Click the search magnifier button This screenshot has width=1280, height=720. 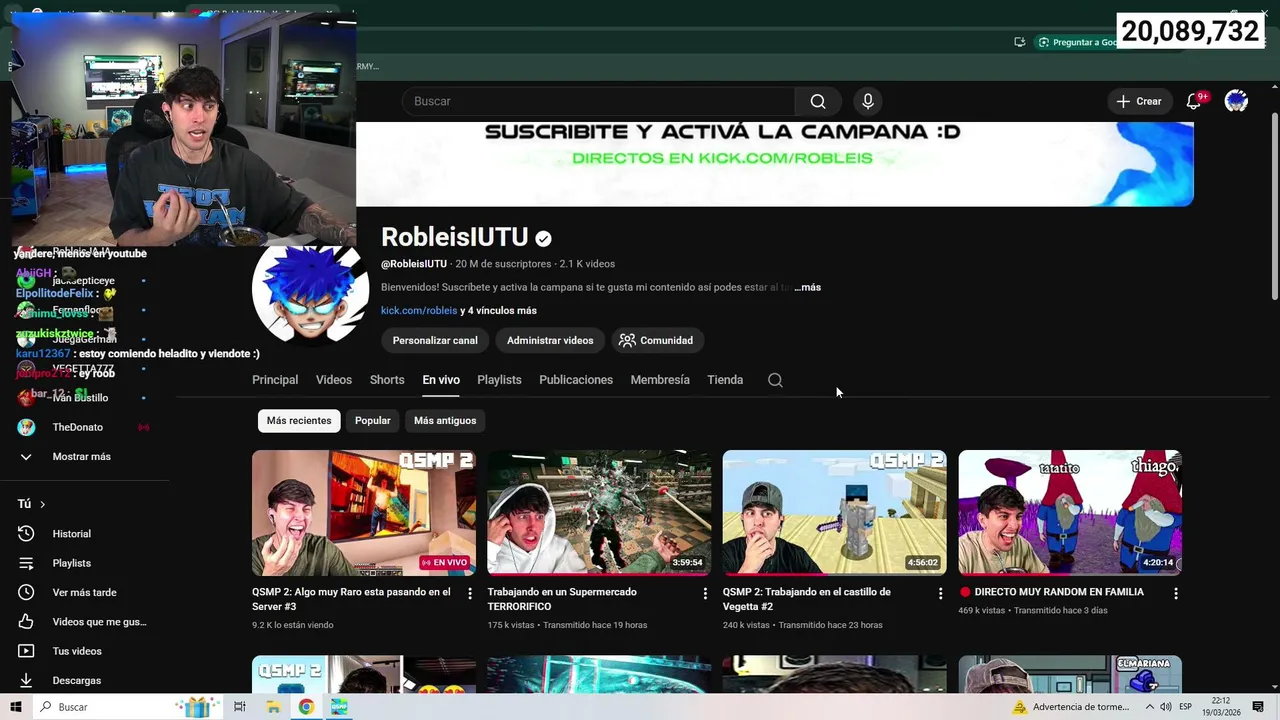tap(818, 101)
